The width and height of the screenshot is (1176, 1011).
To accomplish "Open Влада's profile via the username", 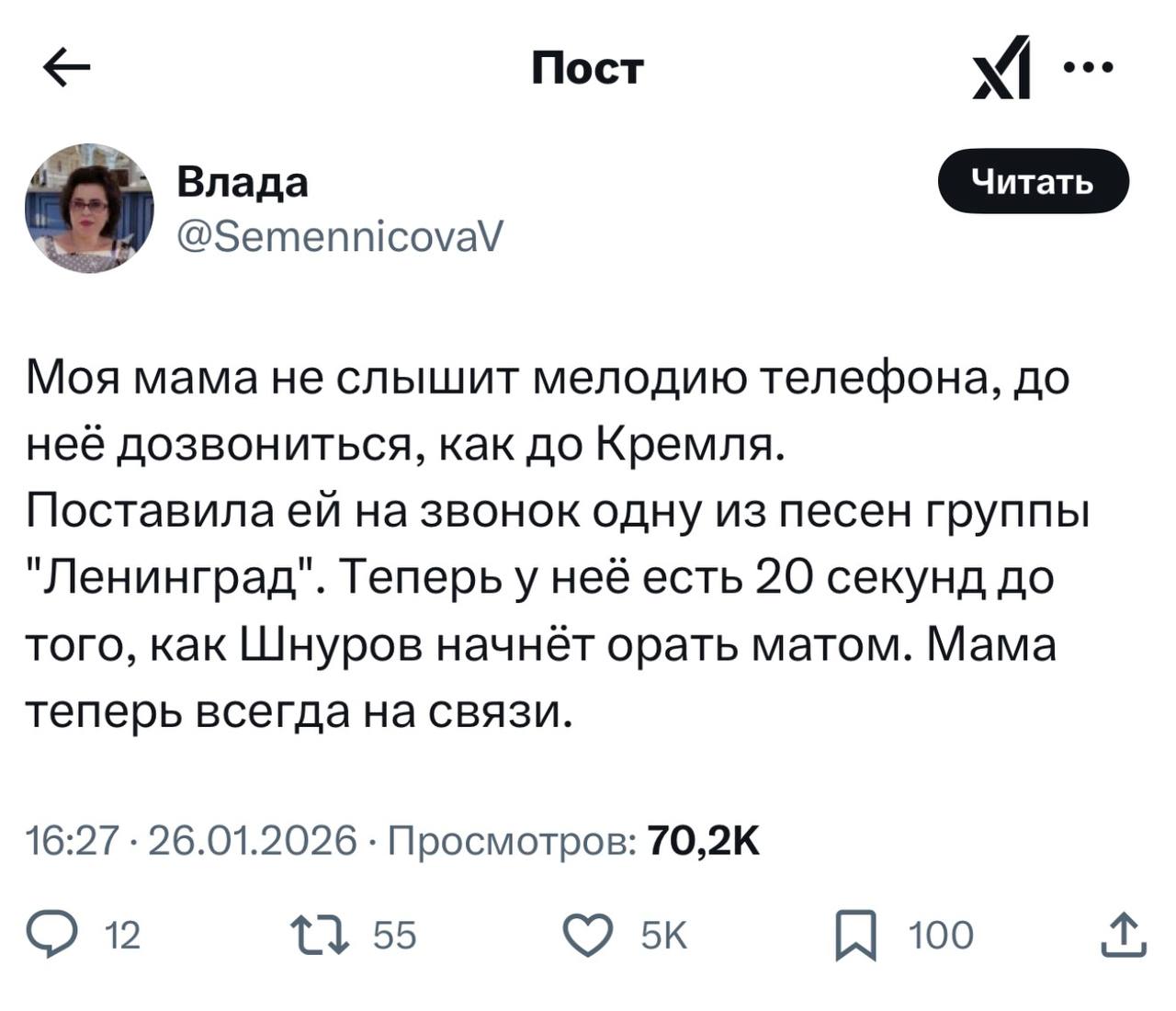I will [242, 181].
